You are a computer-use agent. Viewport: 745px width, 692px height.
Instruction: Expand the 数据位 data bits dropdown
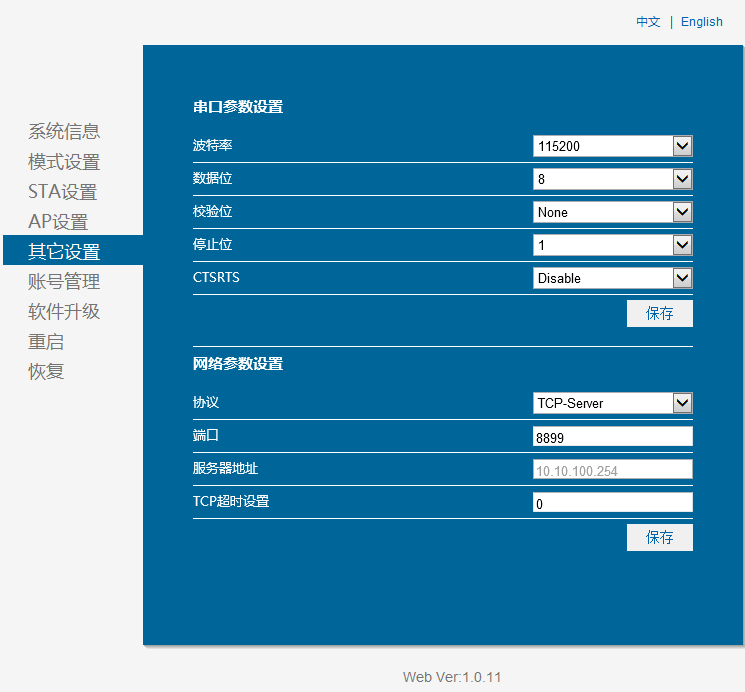612,179
